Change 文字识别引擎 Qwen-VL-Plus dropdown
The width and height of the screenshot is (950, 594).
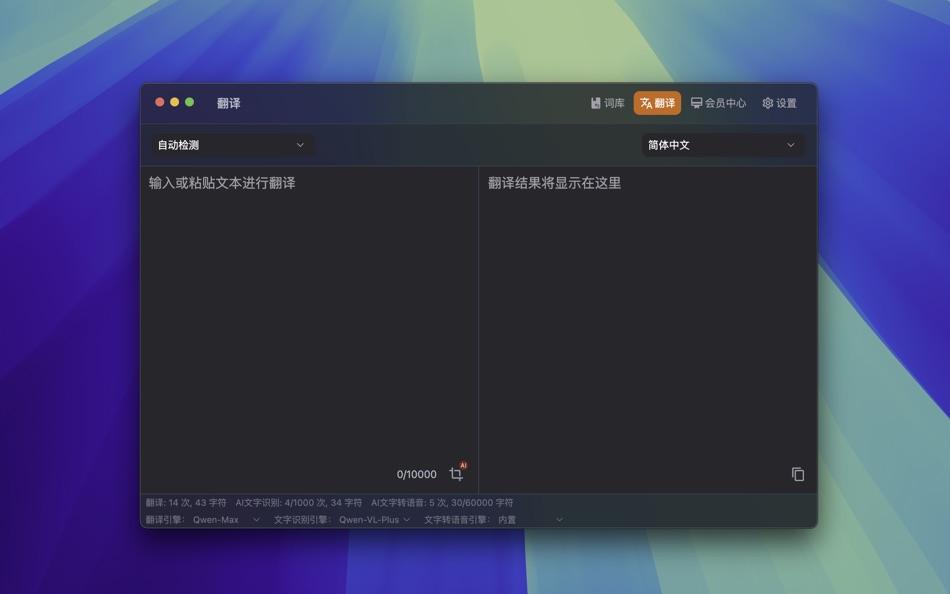pos(374,519)
